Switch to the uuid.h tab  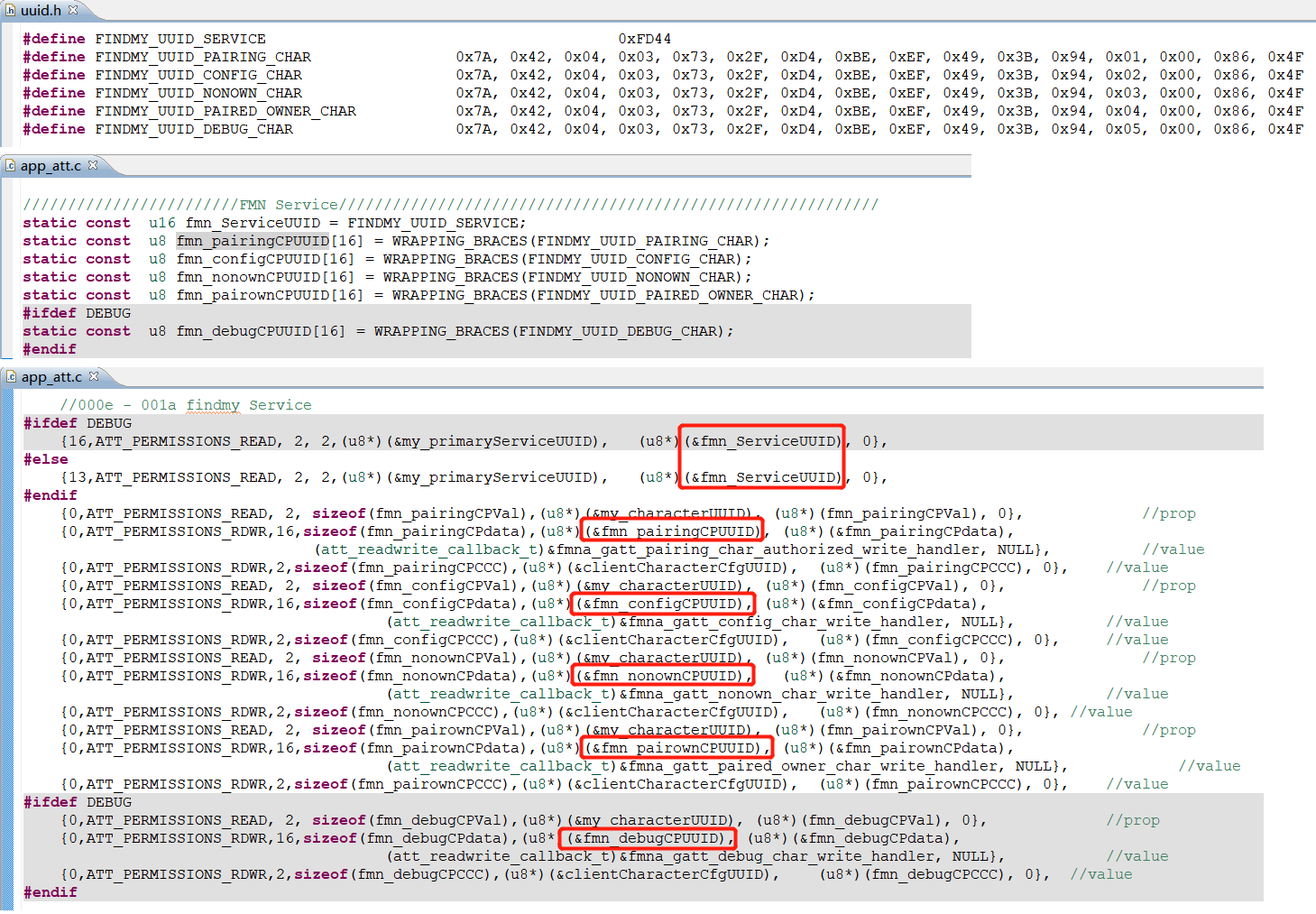[41, 12]
